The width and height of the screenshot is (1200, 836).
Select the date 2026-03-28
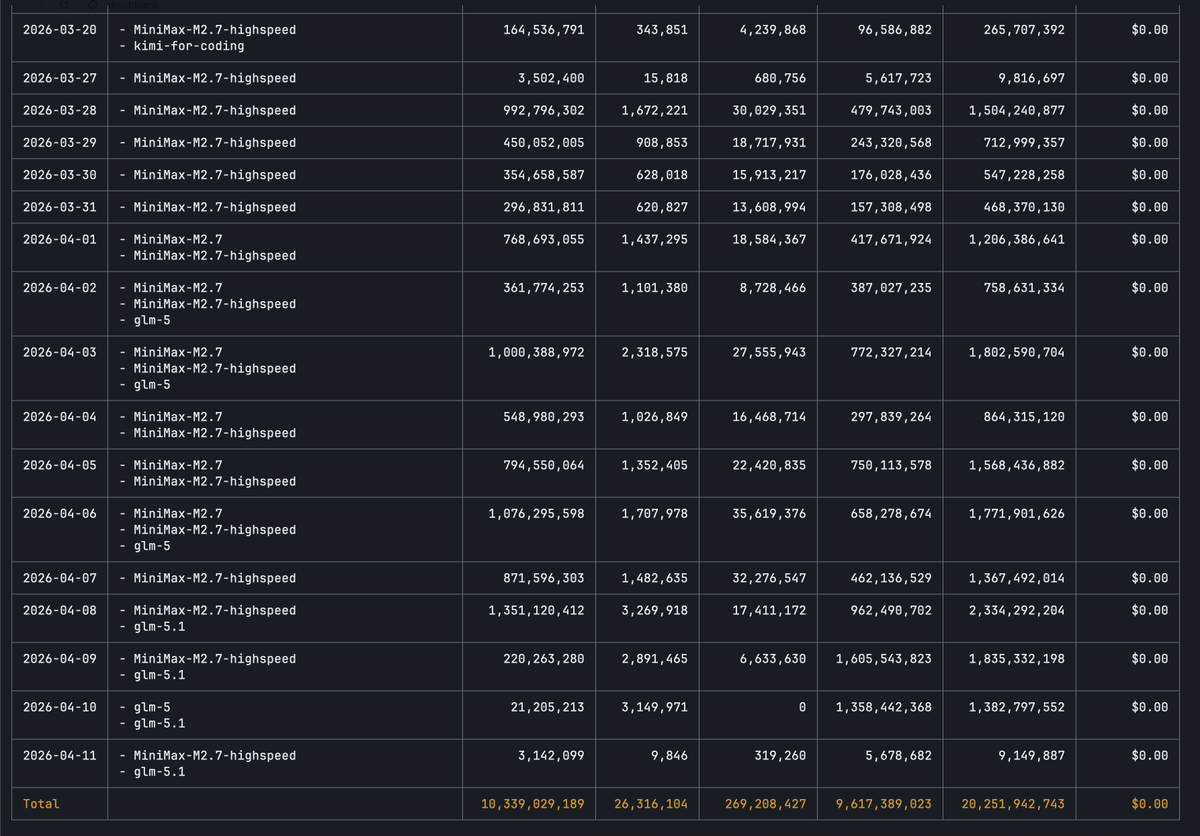[x=60, y=110]
